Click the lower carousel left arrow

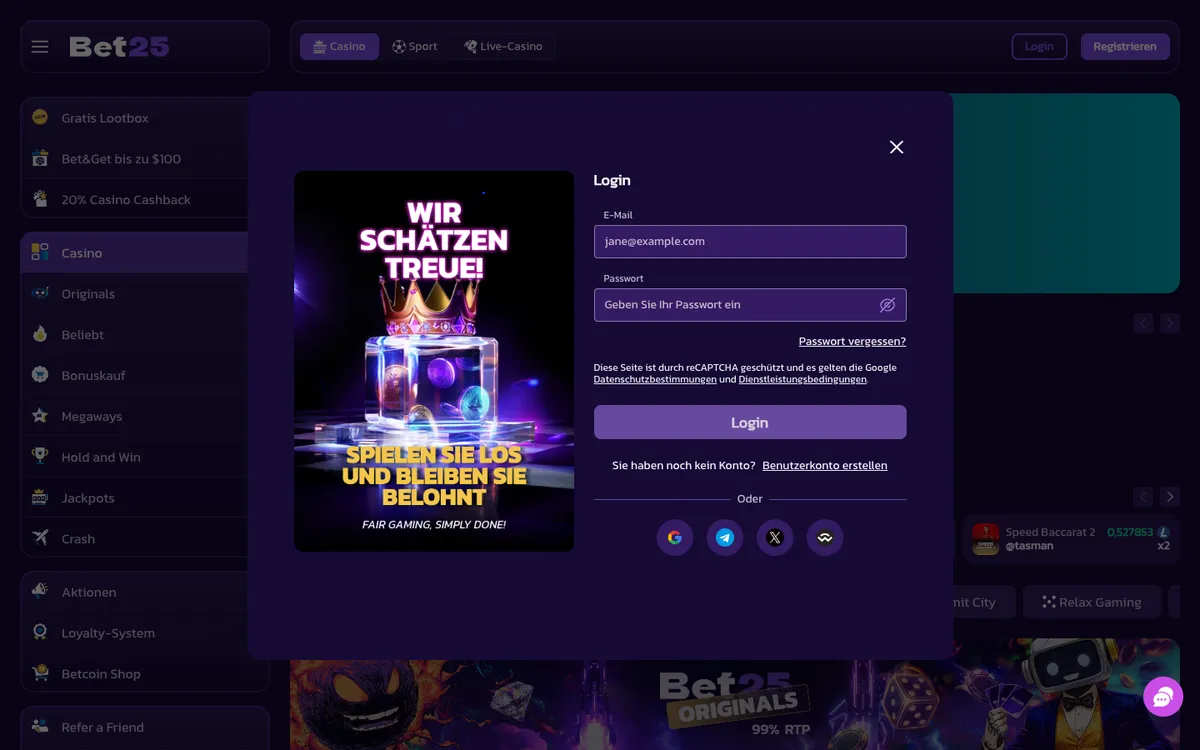click(1143, 497)
